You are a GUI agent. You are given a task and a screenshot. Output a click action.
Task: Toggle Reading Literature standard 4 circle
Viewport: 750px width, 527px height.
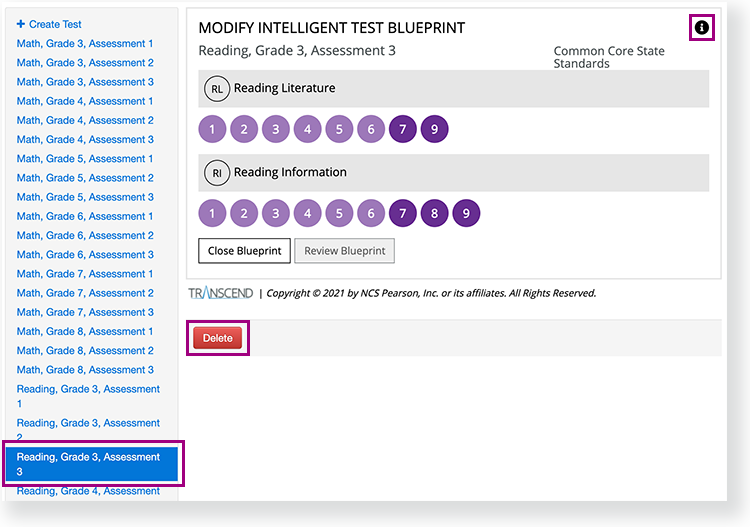coord(307,129)
